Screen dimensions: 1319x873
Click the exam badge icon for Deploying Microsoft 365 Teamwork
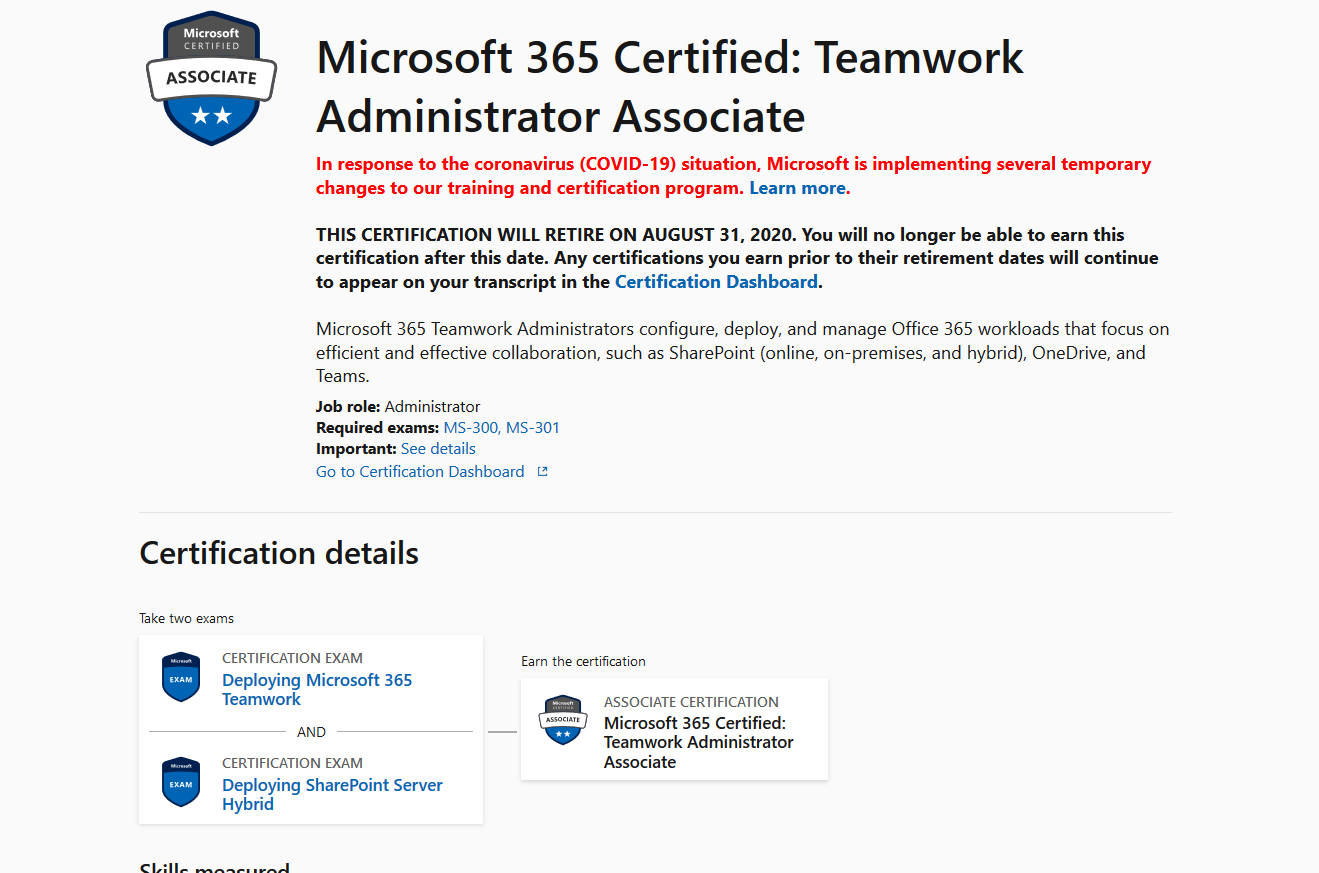[x=181, y=677]
